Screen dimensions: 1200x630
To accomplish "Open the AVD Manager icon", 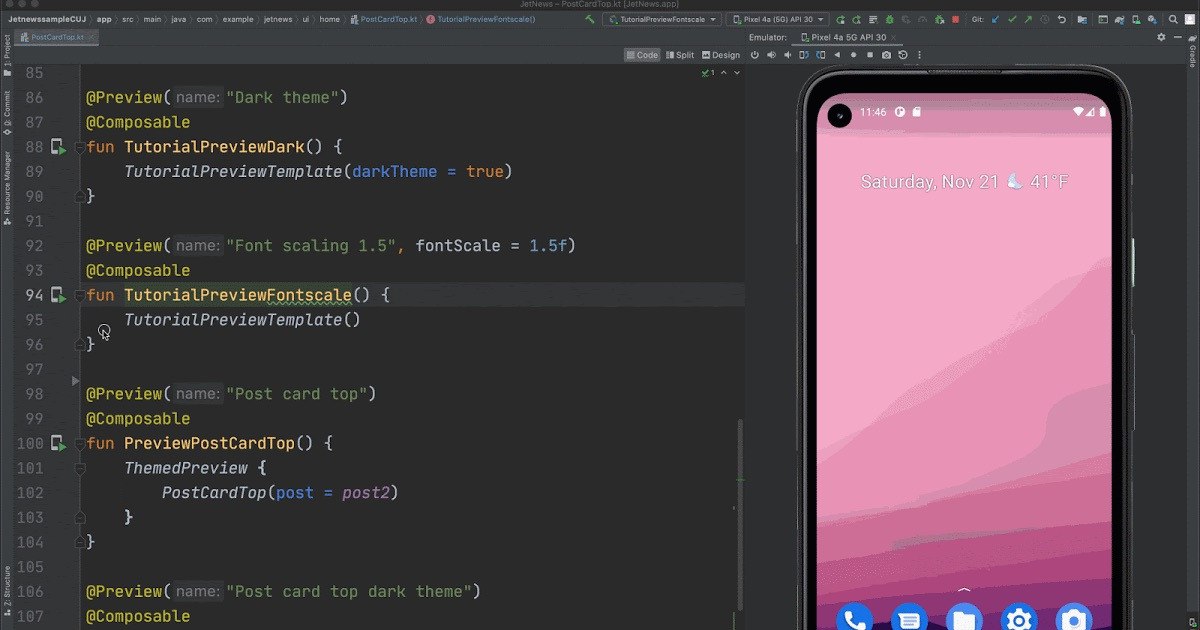I will tap(1136, 19).
